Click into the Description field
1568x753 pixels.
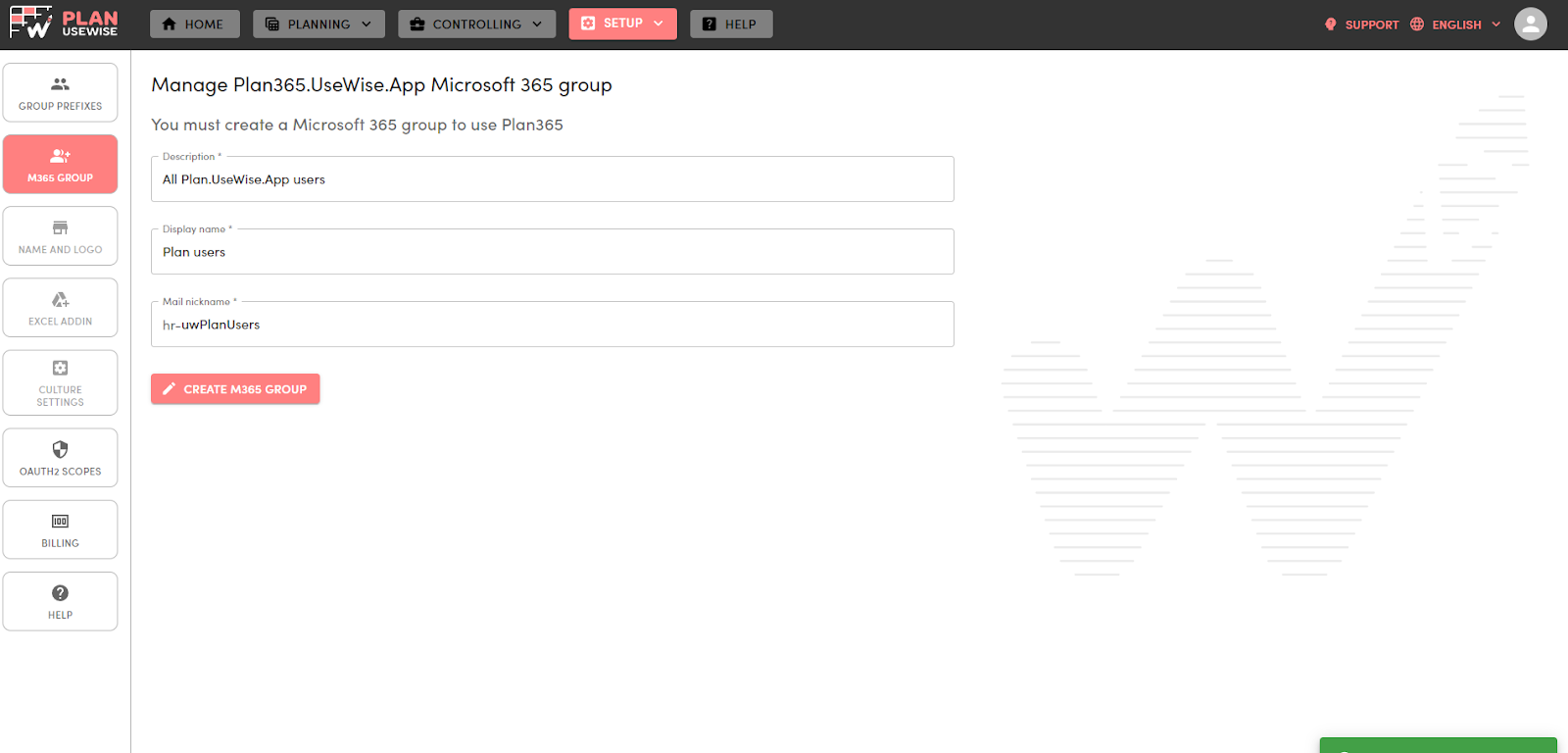[553, 179]
